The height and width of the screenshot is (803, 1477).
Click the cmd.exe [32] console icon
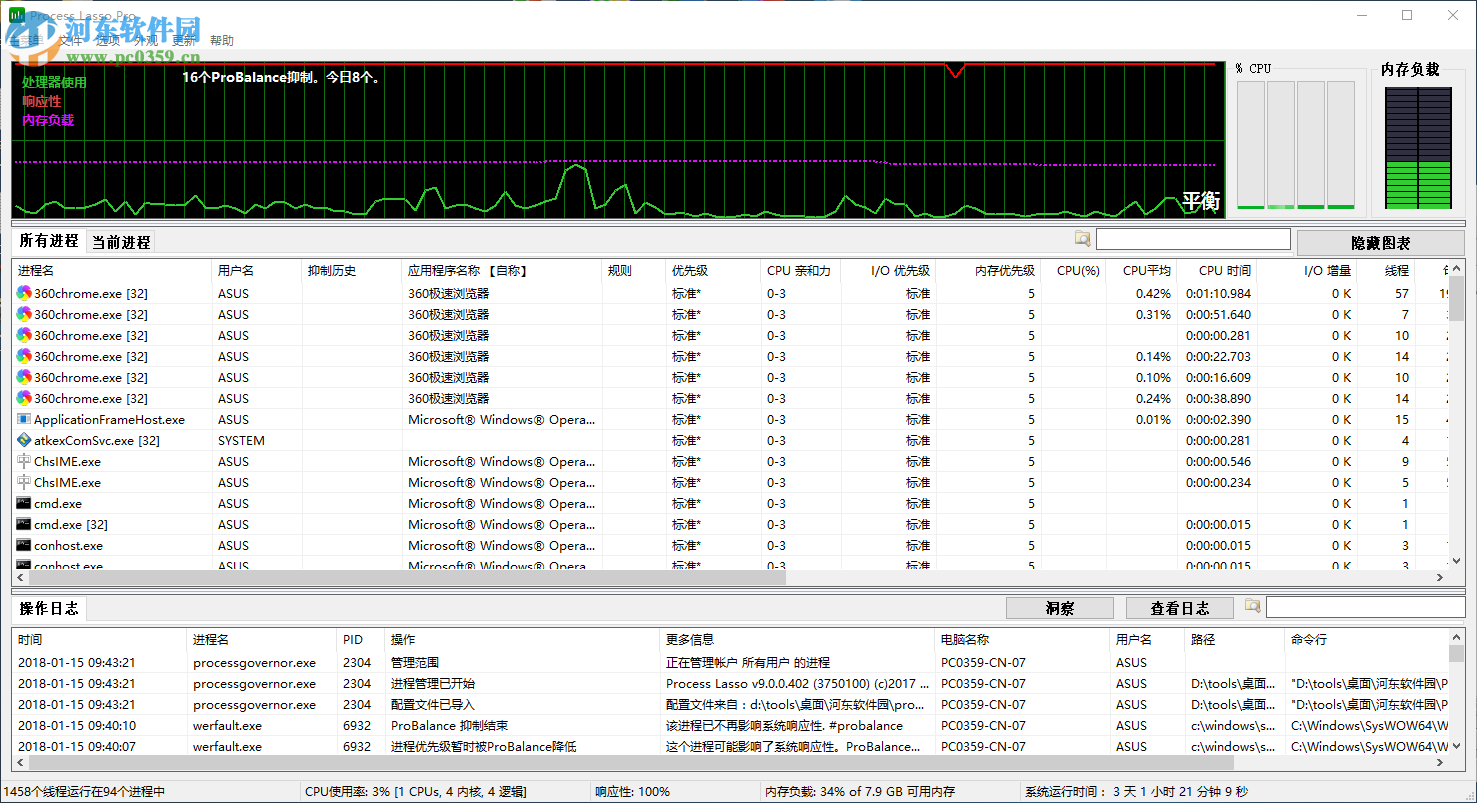click(x=24, y=525)
